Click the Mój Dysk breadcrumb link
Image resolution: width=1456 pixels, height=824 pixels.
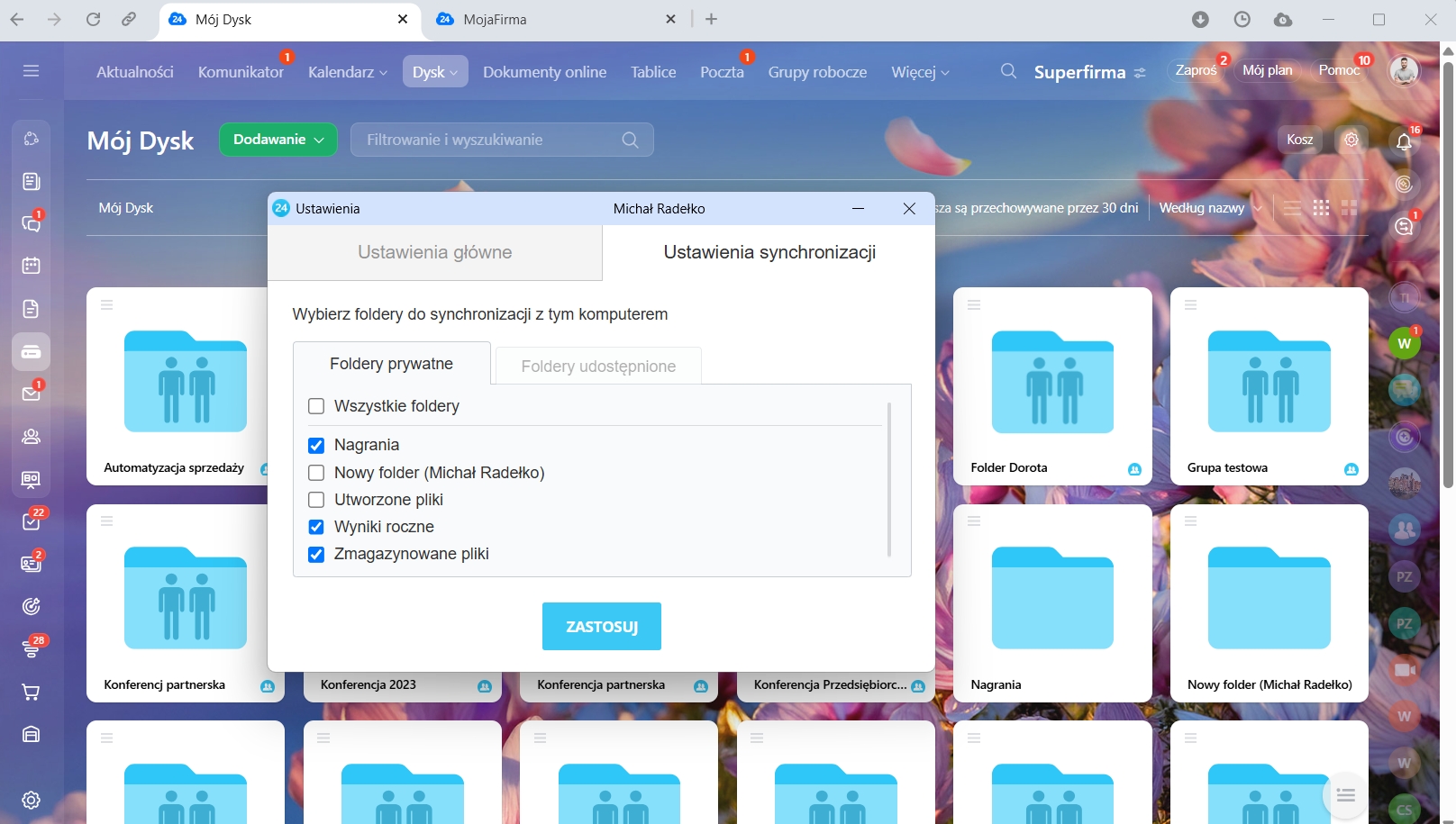126,208
